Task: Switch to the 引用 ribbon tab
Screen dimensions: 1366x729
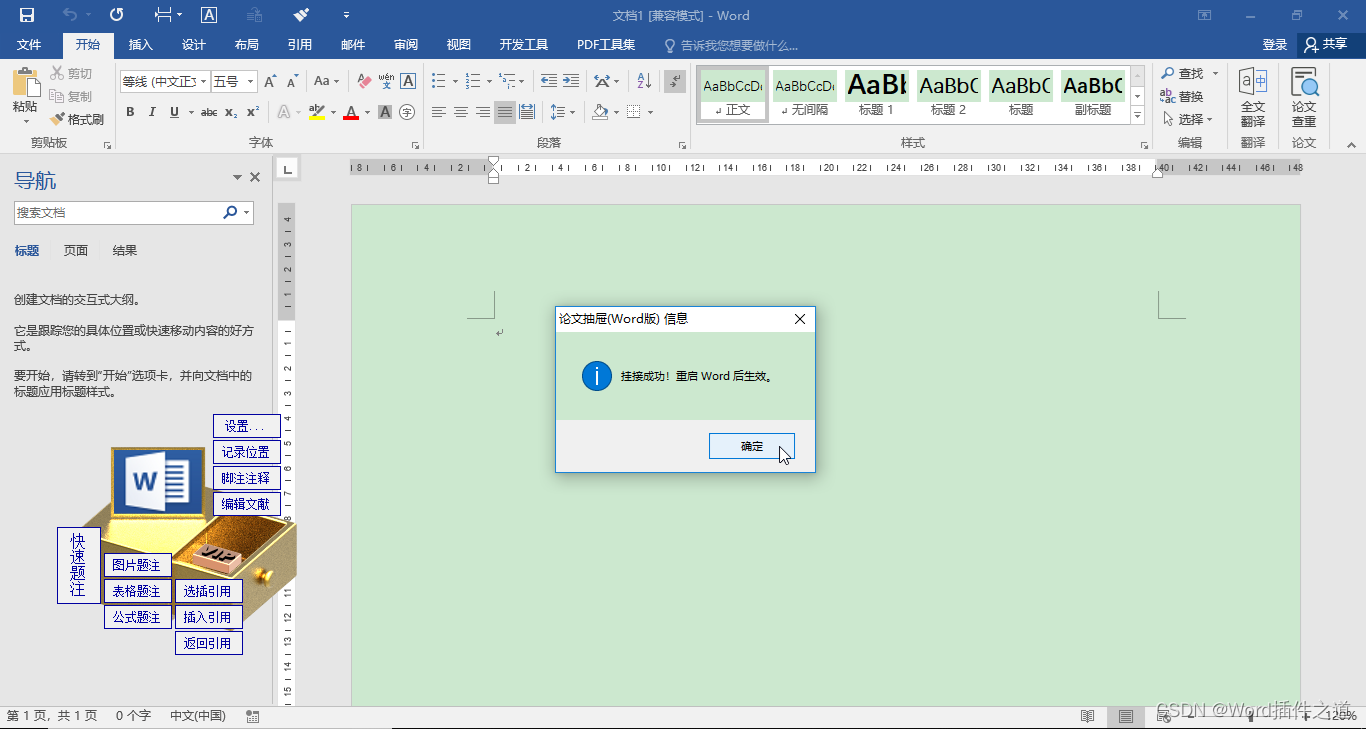Action: (x=299, y=45)
